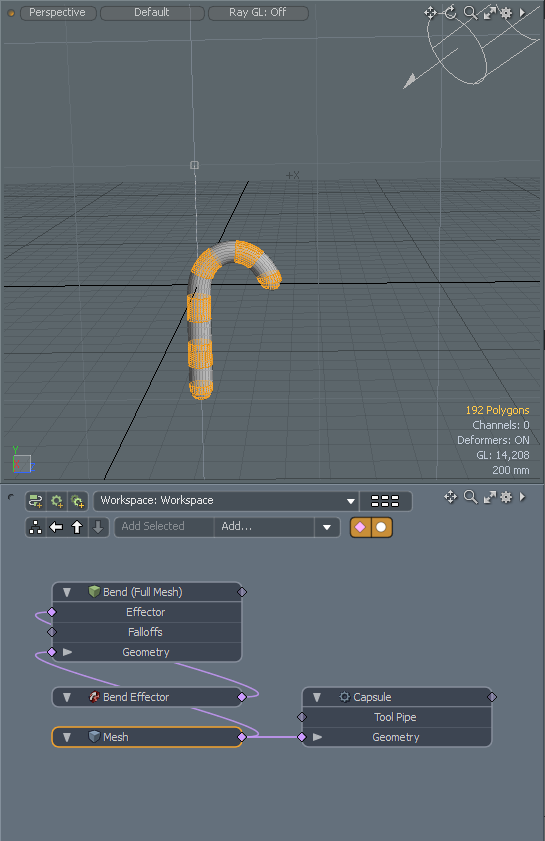Viewport: 545px width, 841px height.
Task: Click the schematic hierarchy tree icon
Action: pyautogui.click(x=35, y=527)
